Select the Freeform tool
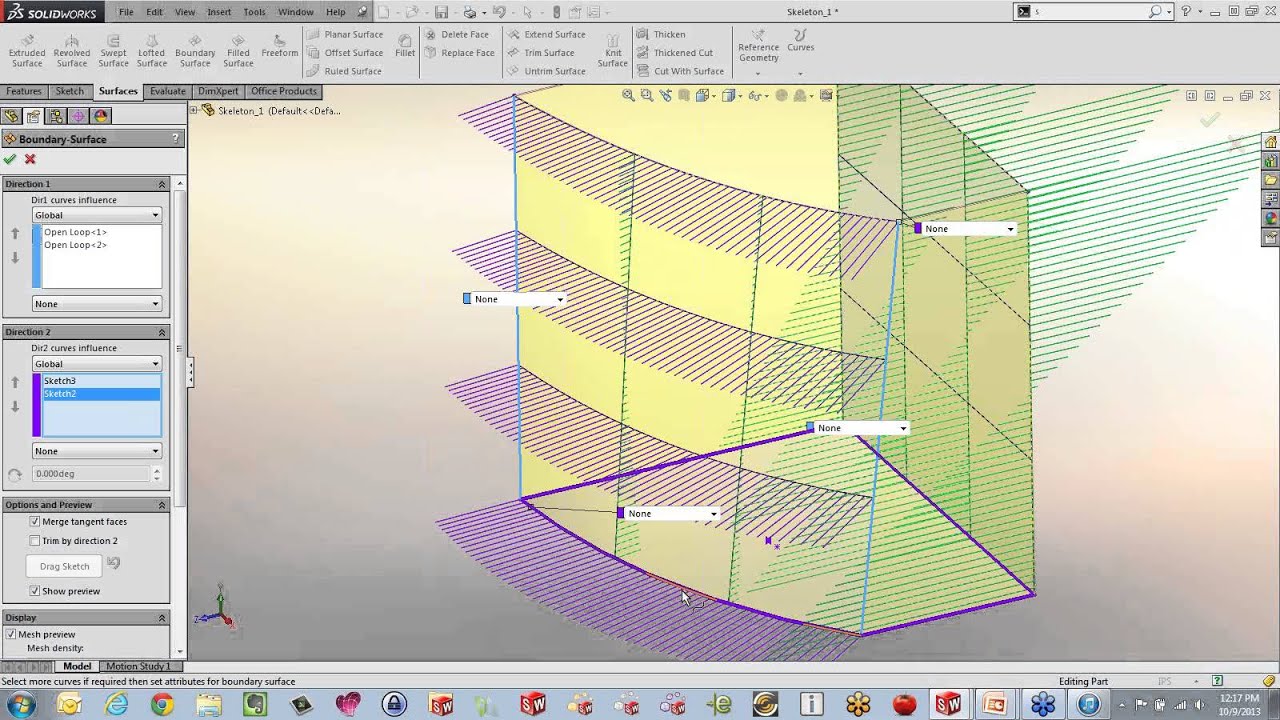 pyautogui.click(x=279, y=45)
